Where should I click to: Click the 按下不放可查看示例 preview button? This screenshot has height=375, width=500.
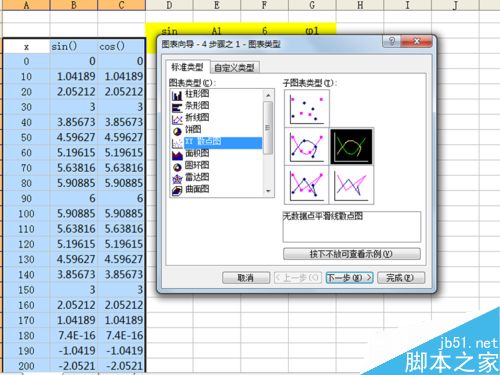tap(351, 254)
